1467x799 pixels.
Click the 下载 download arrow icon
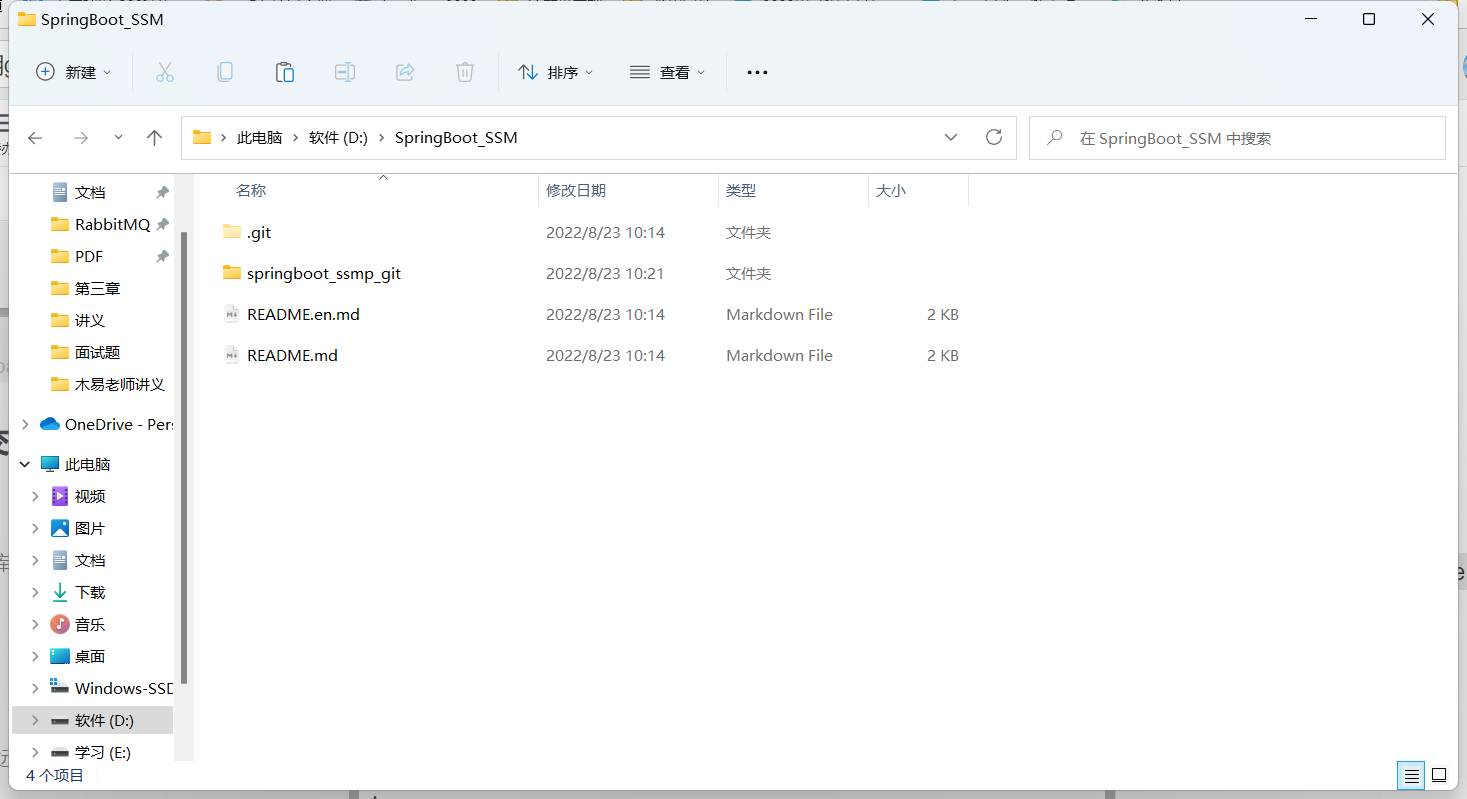click(60, 592)
